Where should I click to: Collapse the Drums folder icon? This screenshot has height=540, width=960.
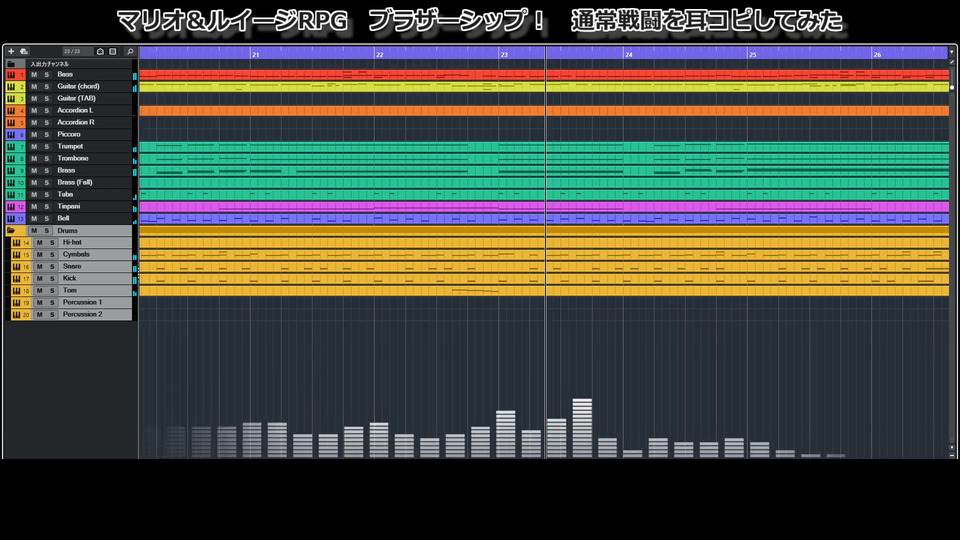(x=11, y=231)
